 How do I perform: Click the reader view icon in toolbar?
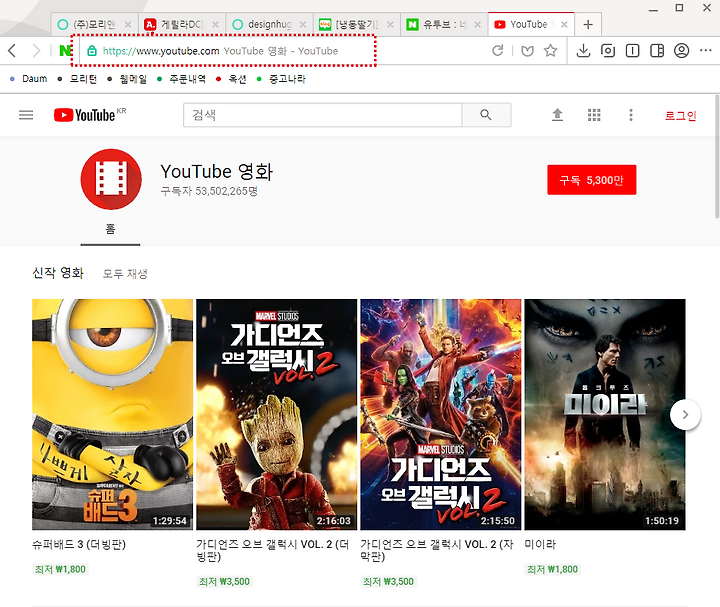(x=632, y=51)
